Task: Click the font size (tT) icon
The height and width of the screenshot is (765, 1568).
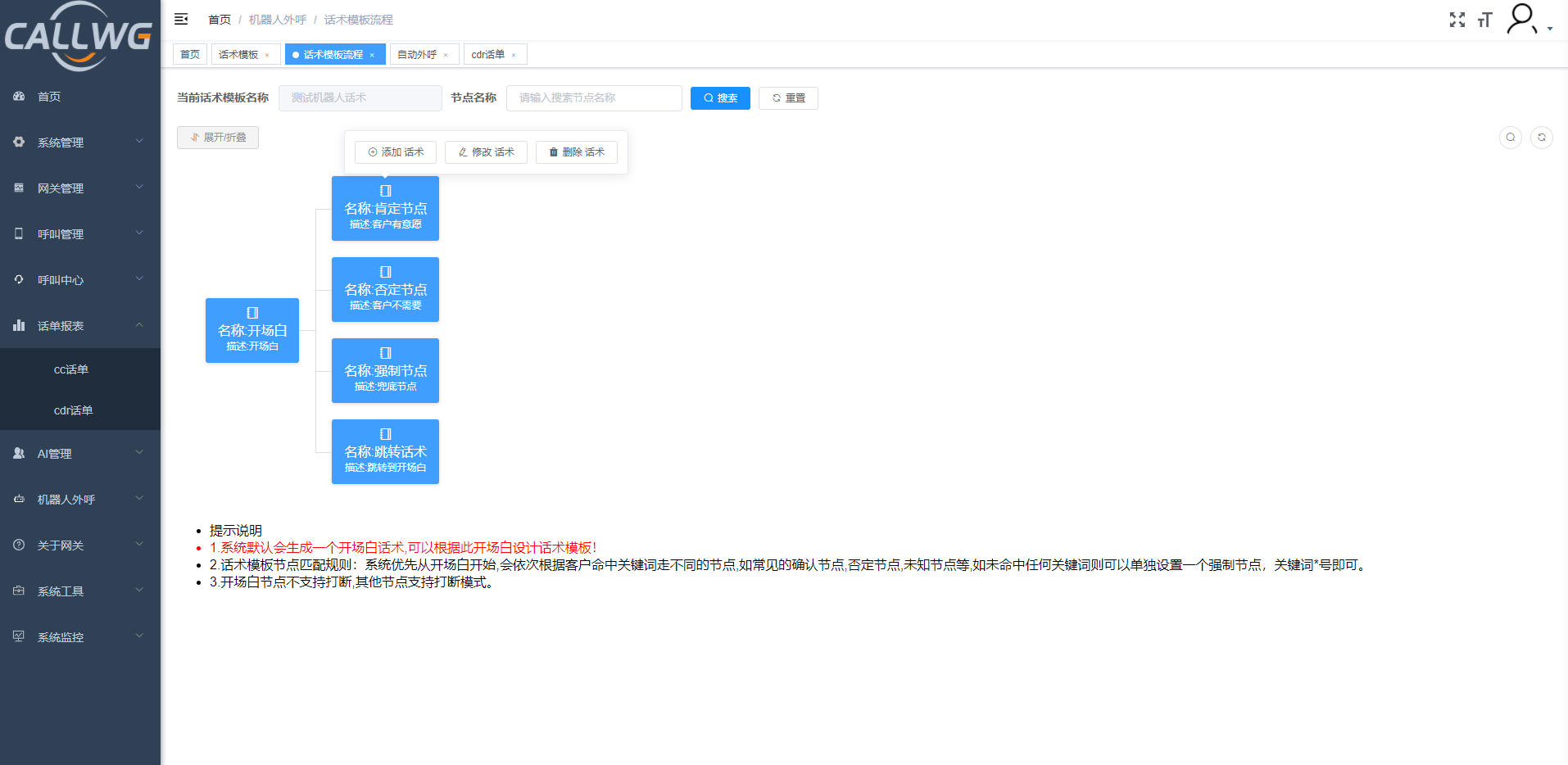Action: tap(1485, 20)
